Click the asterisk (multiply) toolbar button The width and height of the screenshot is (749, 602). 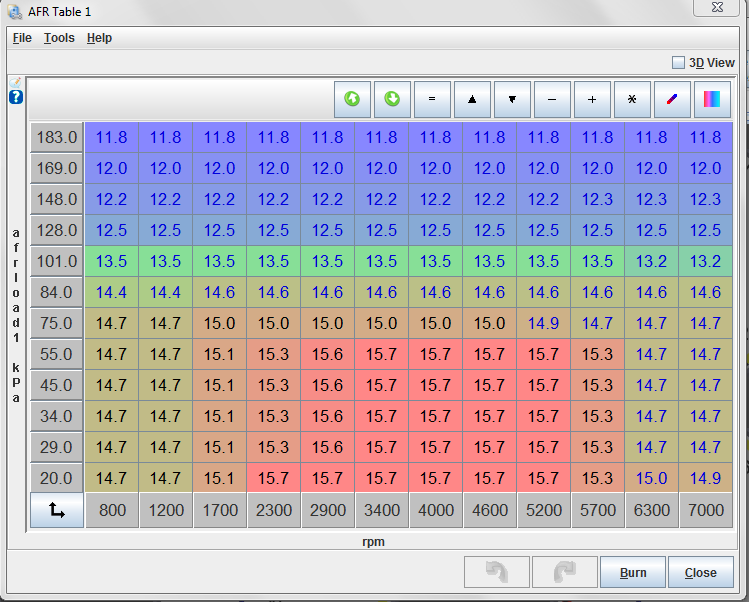(632, 99)
